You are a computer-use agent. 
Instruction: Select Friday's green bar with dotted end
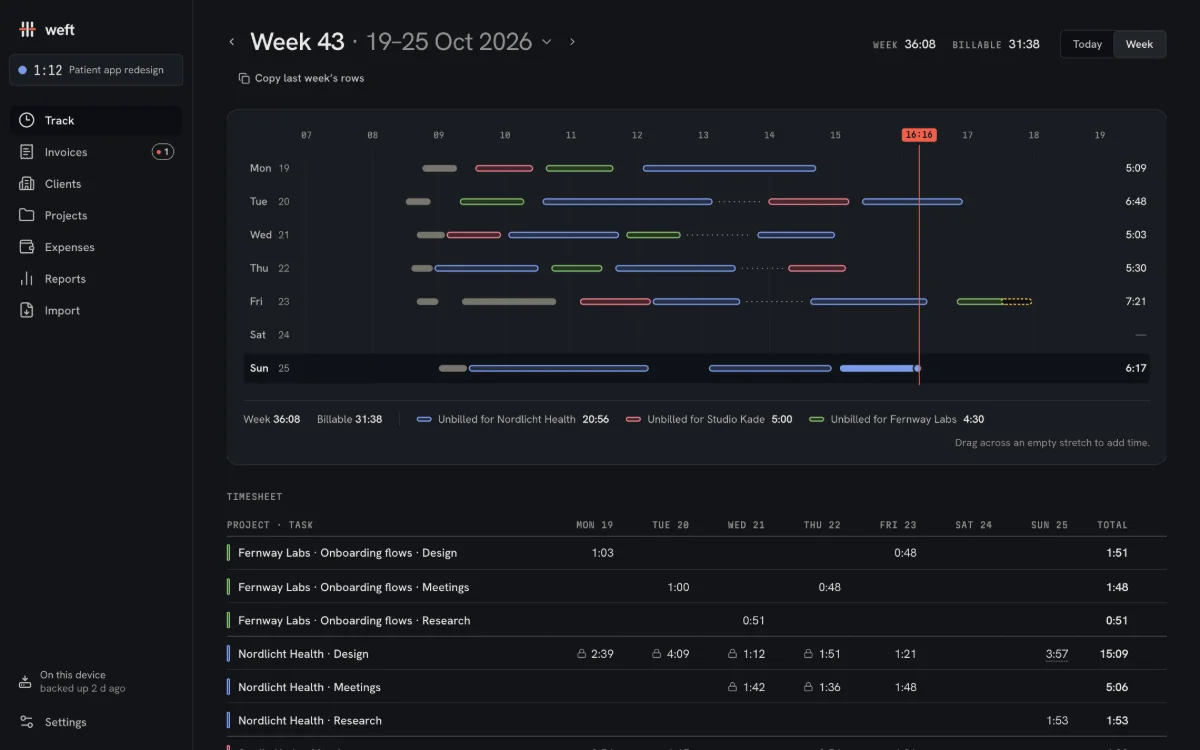click(994, 301)
